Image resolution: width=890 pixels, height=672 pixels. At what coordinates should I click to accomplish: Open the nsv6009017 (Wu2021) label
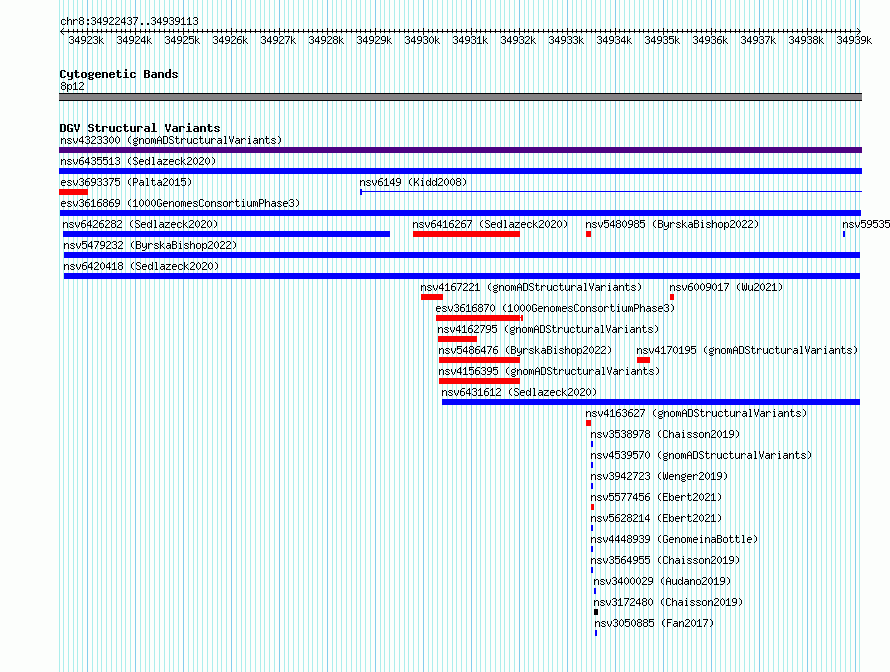(726, 287)
